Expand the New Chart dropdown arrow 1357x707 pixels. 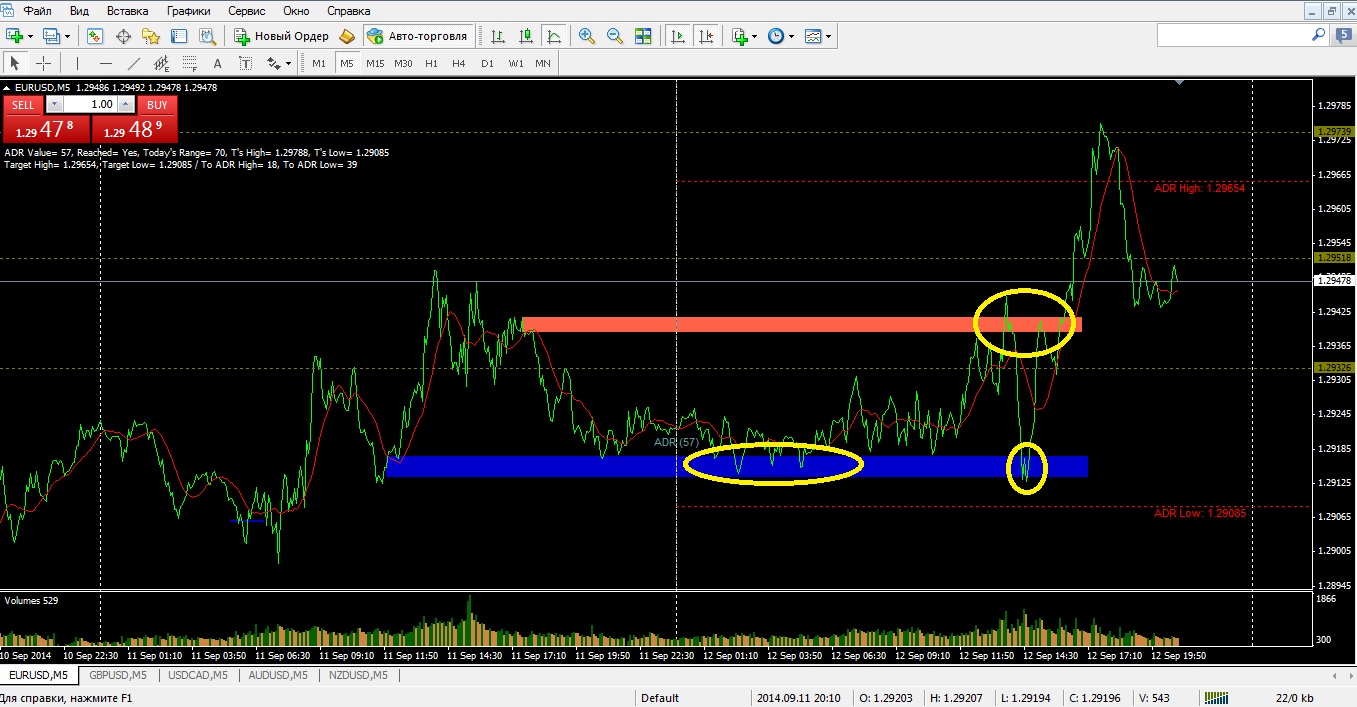31,36
